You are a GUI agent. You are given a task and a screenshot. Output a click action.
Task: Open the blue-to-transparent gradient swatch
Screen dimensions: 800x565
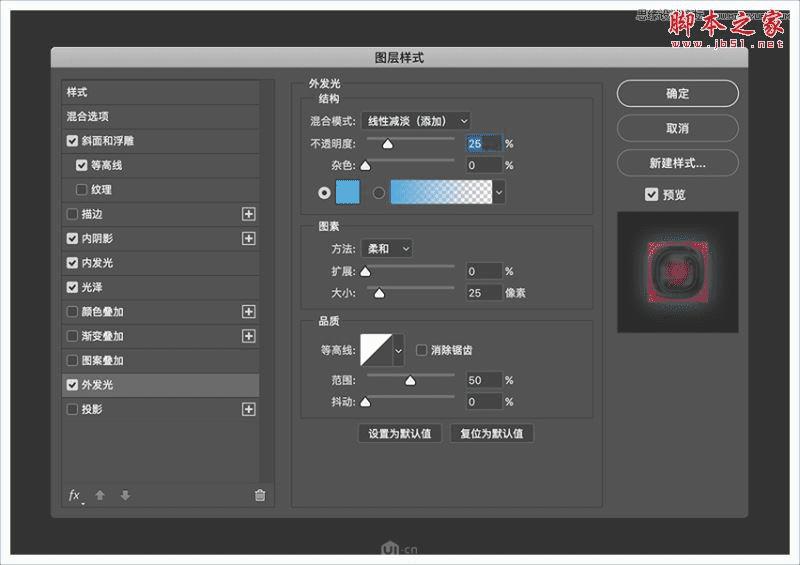coord(441,192)
